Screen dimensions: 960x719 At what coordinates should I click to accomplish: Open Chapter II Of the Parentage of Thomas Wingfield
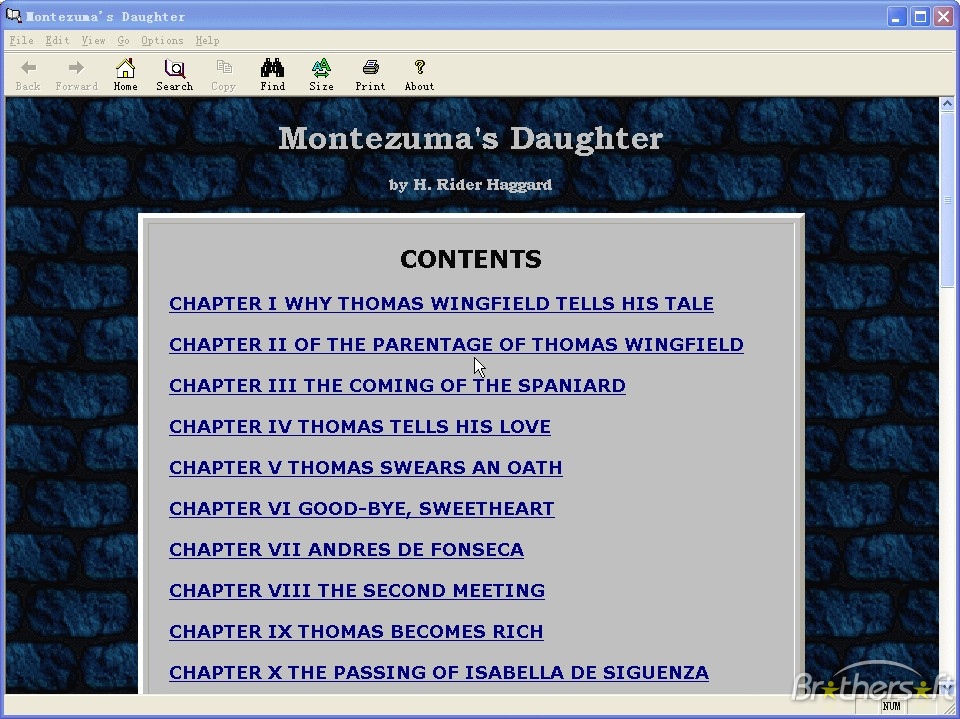[456, 345]
